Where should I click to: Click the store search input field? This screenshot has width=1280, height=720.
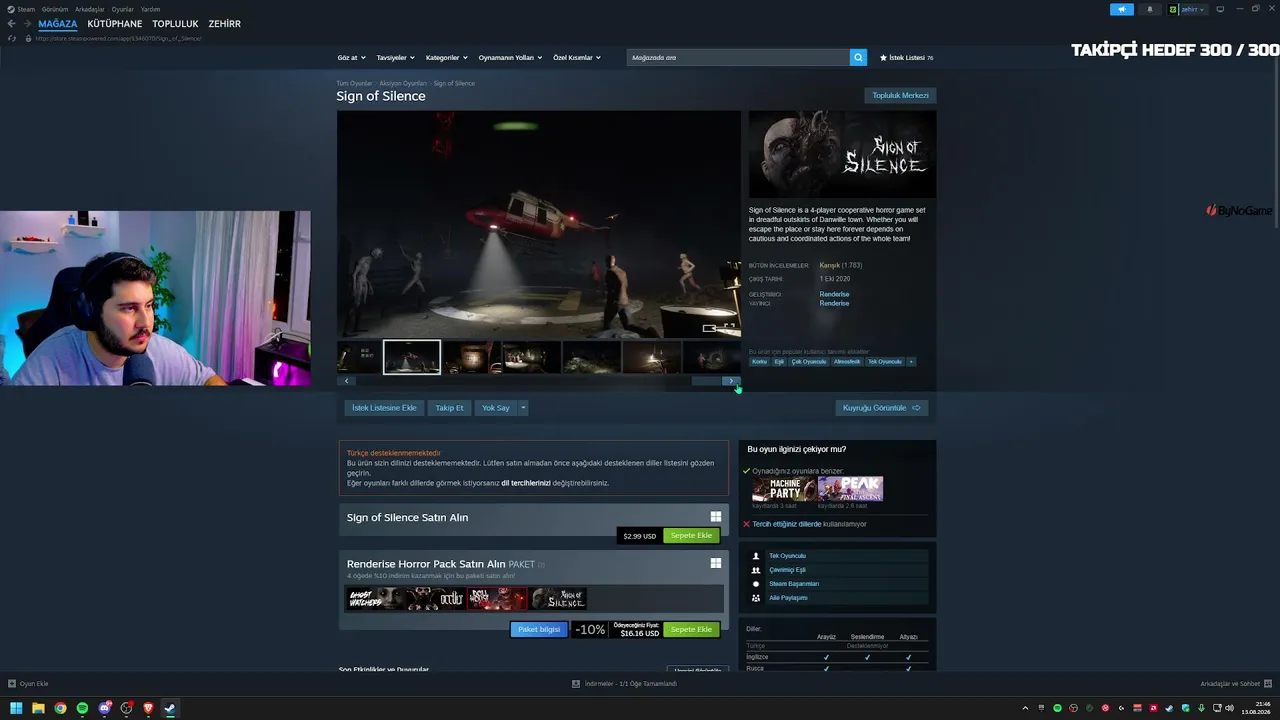tap(738, 58)
